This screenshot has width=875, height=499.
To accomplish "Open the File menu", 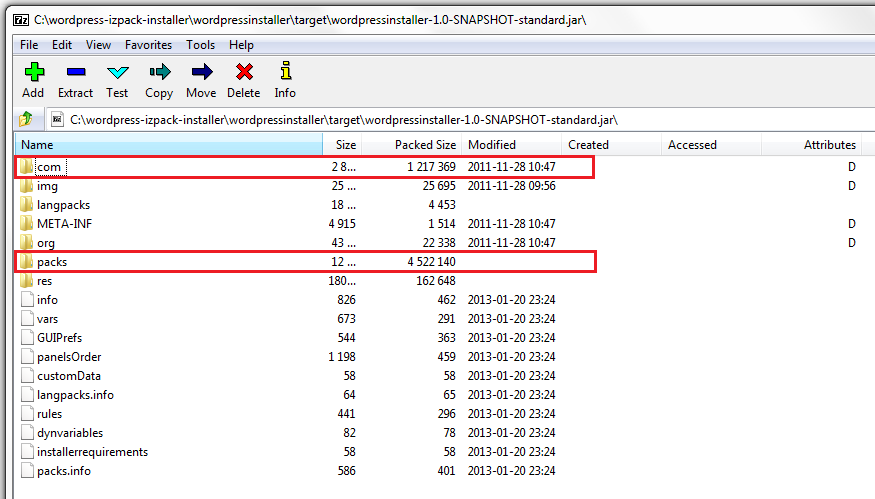I will 29,45.
